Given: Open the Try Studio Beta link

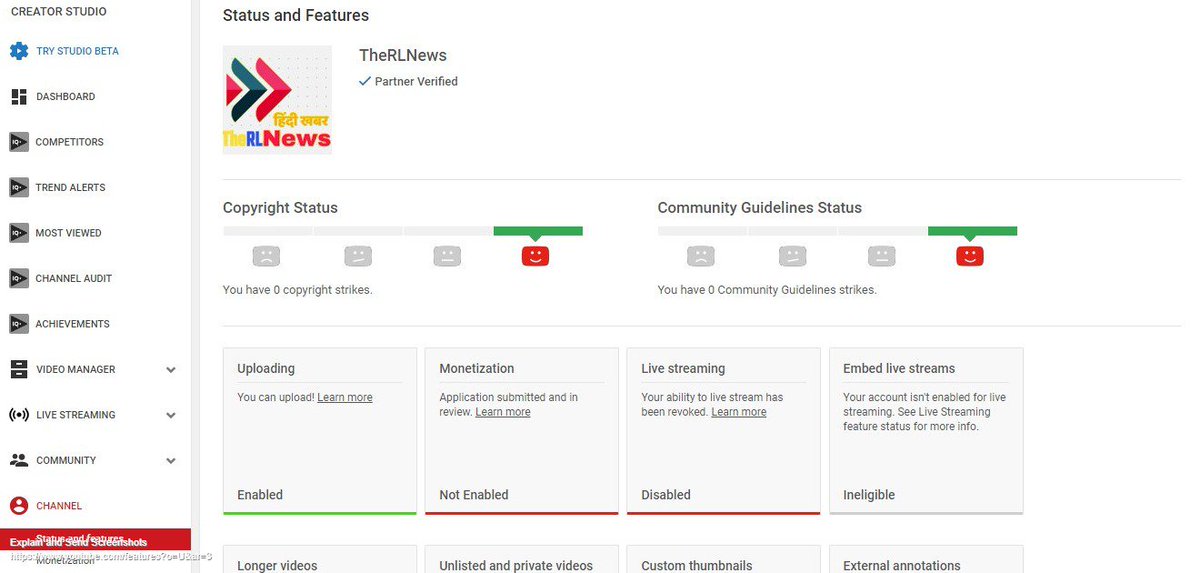Looking at the screenshot, I should (x=77, y=51).
